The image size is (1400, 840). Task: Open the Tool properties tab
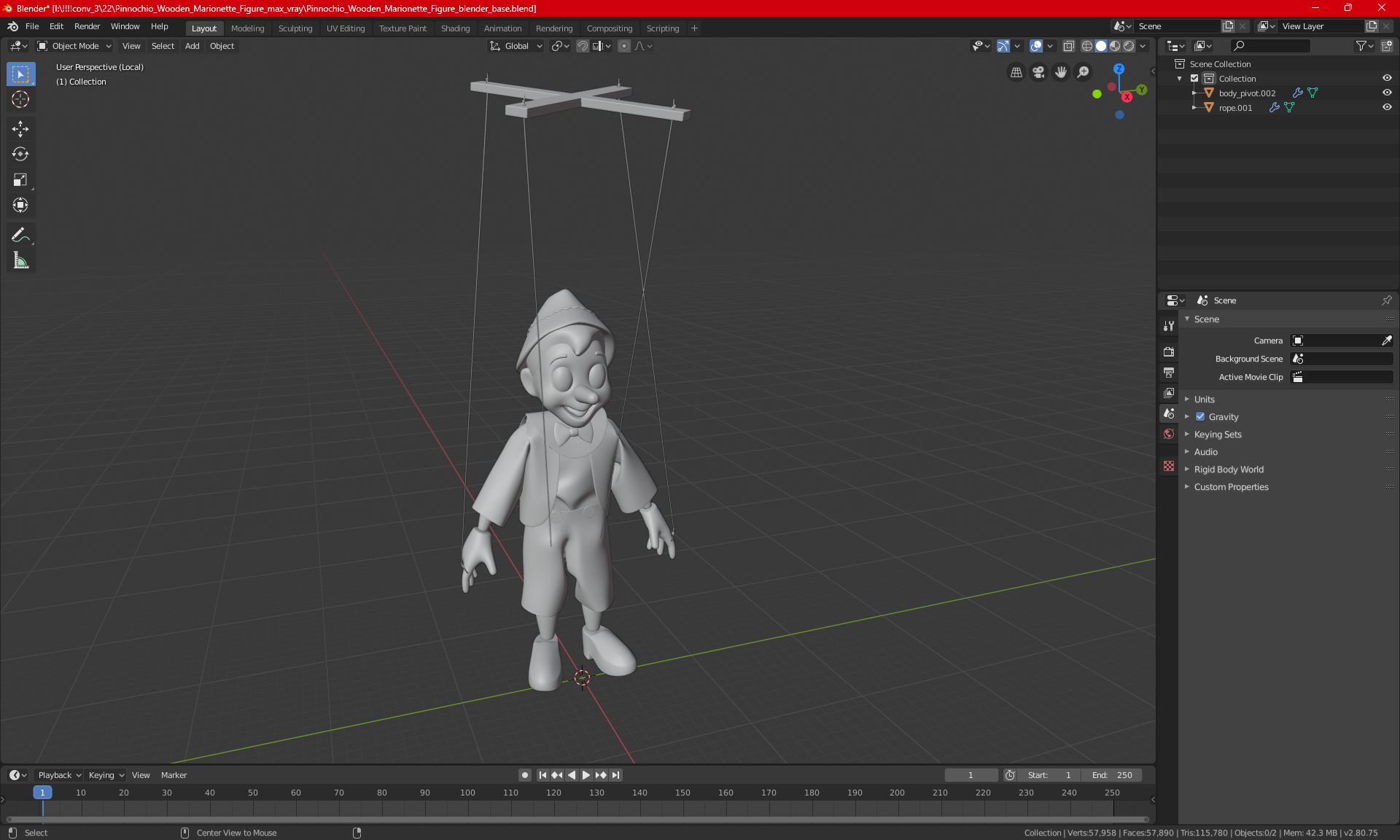1169,326
